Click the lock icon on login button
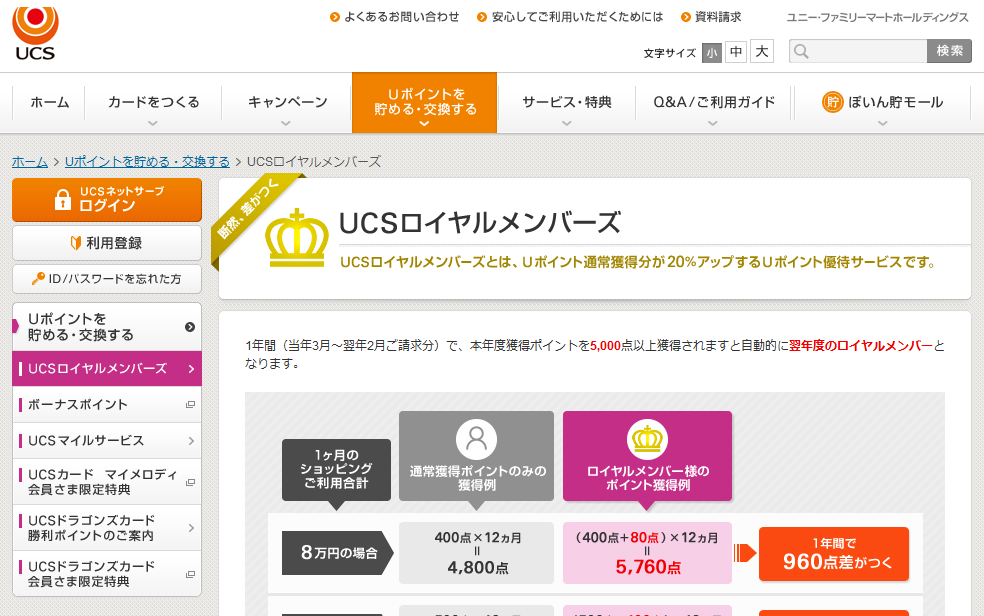Screen dimensions: 984x616 63,199
